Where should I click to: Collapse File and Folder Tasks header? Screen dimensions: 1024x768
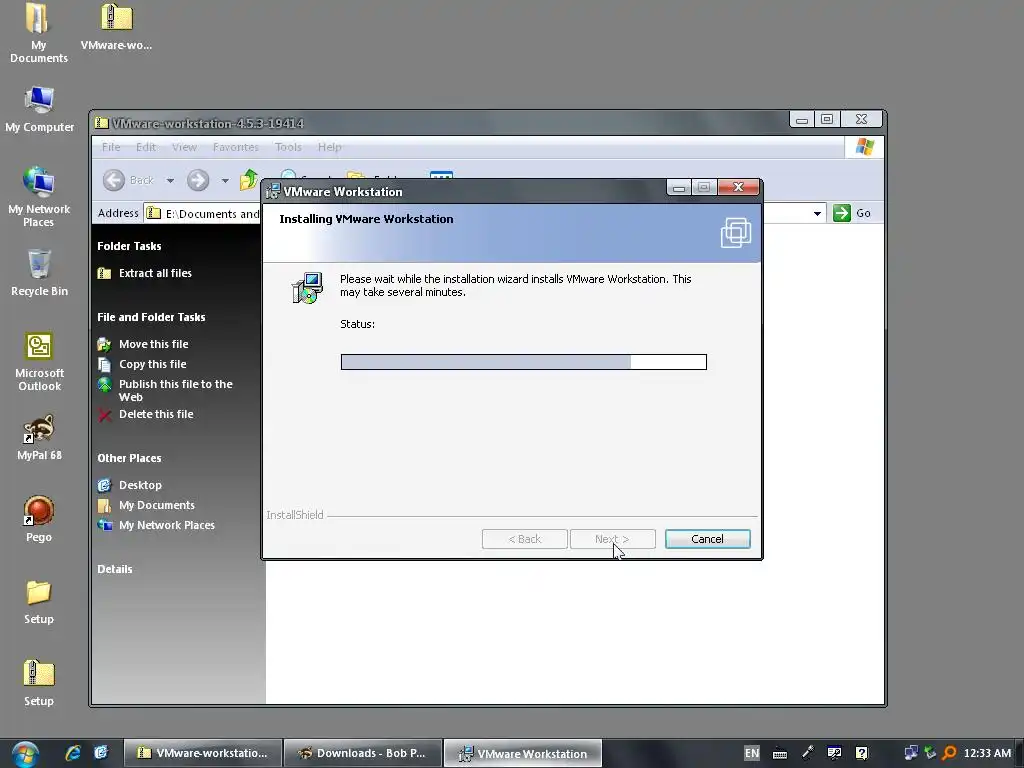pyautogui.click(x=152, y=317)
